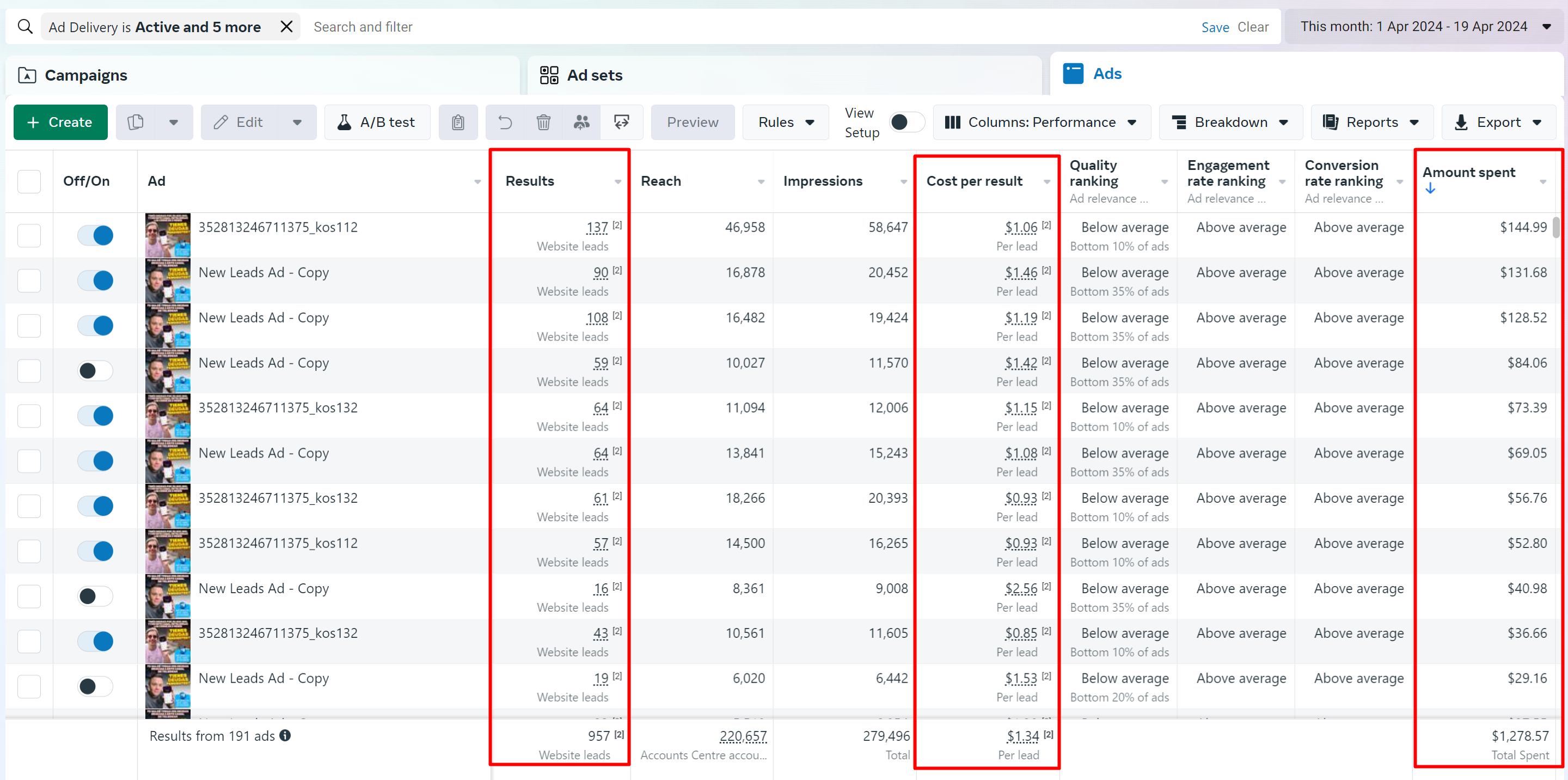Image resolution: width=1568 pixels, height=780 pixels.
Task: Open the Export dropdown
Action: click(1499, 123)
